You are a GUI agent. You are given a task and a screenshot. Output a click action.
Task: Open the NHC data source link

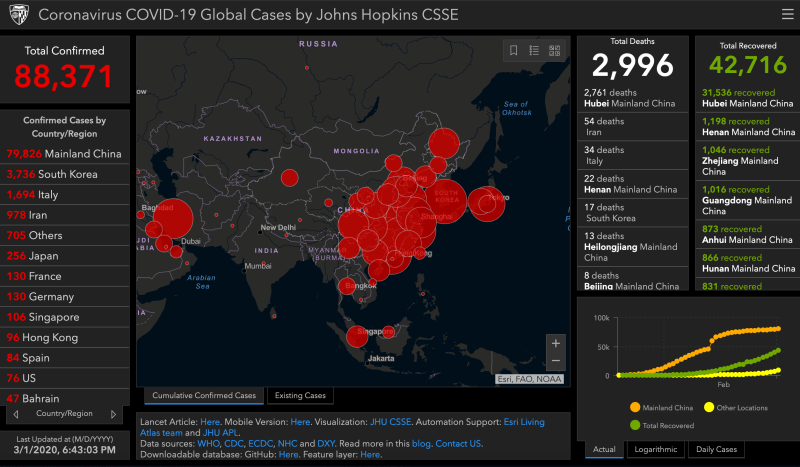287,444
